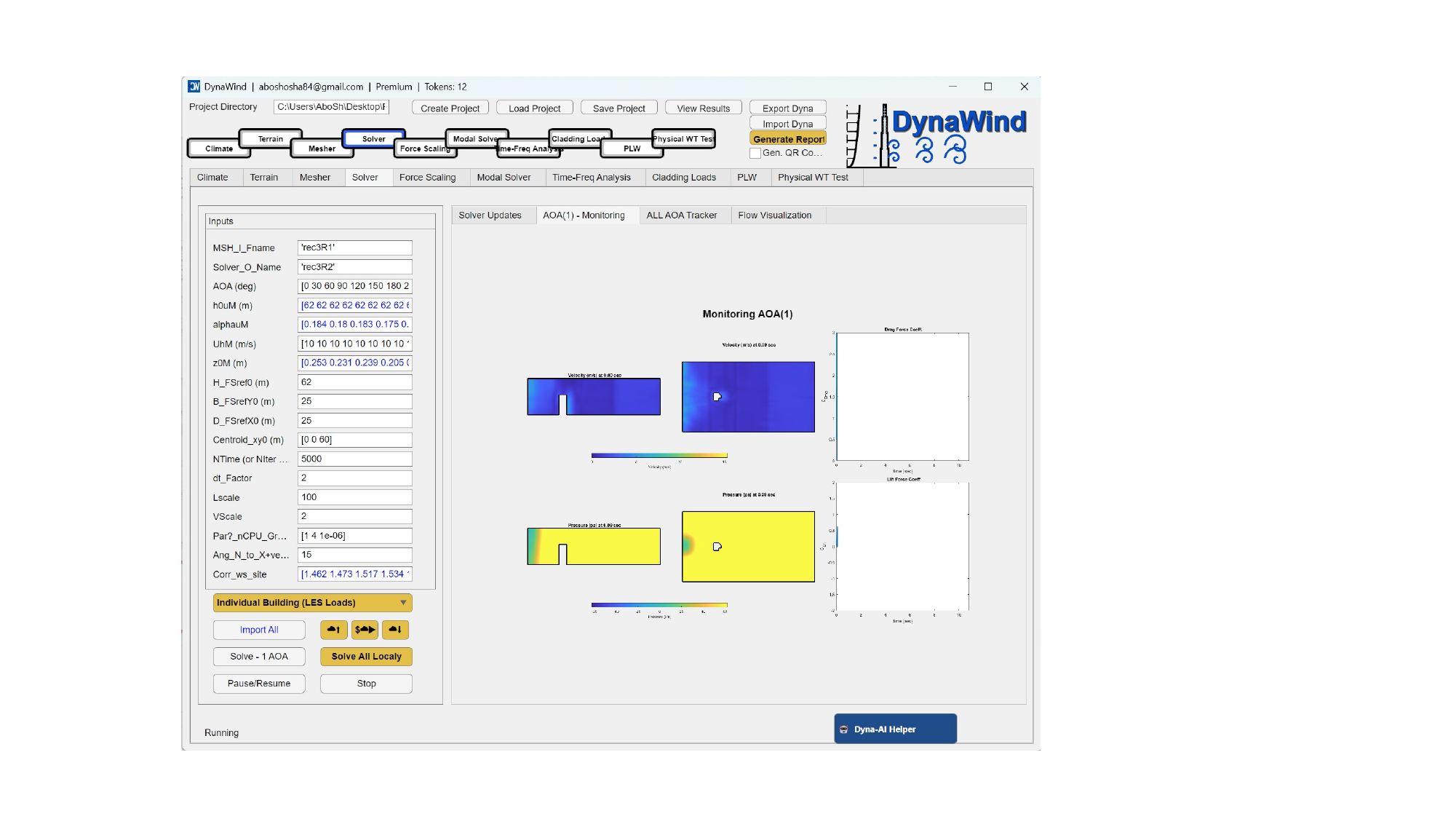The width and height of the screenshot is (1456, 819).
Task: Select the PLW workflow step icon
Action: 632,149
